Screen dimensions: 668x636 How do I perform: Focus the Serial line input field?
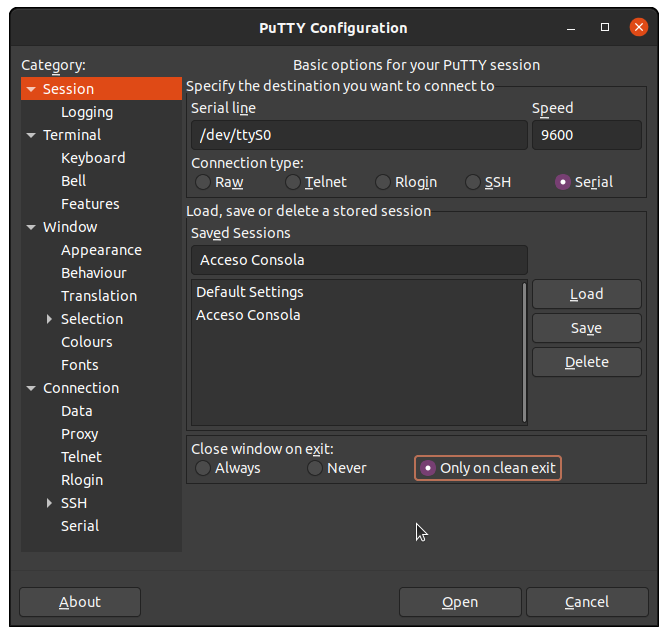(359, 135)
